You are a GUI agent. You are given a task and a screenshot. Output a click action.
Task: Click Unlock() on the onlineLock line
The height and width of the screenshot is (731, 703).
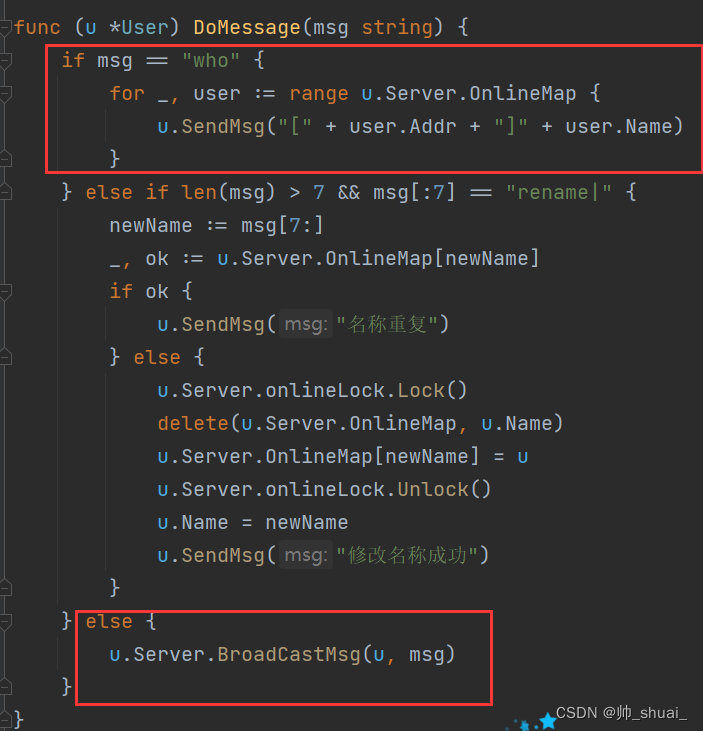[444, 490]
